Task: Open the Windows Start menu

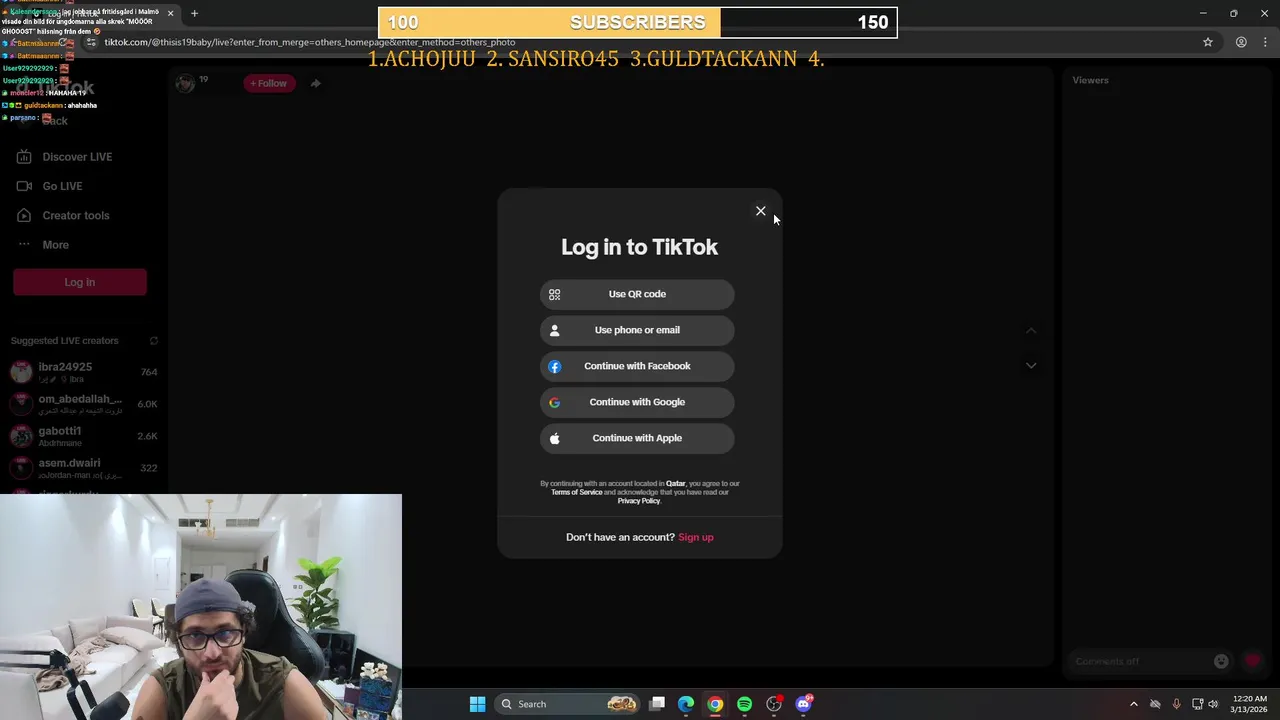Action: (x=477, y=704)
